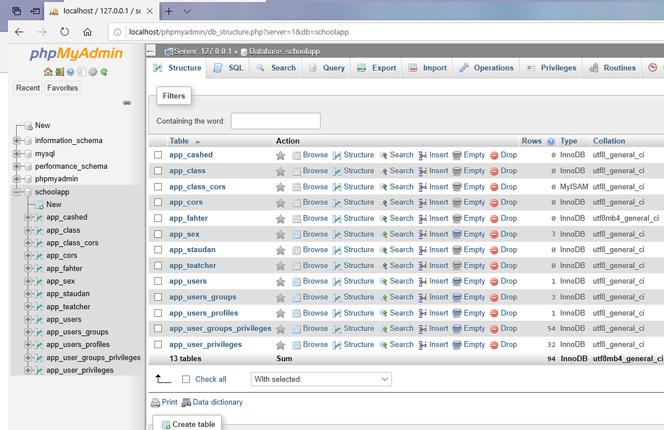Click the Data dictionary icon

pyautogui.click(x=186, y=402)
